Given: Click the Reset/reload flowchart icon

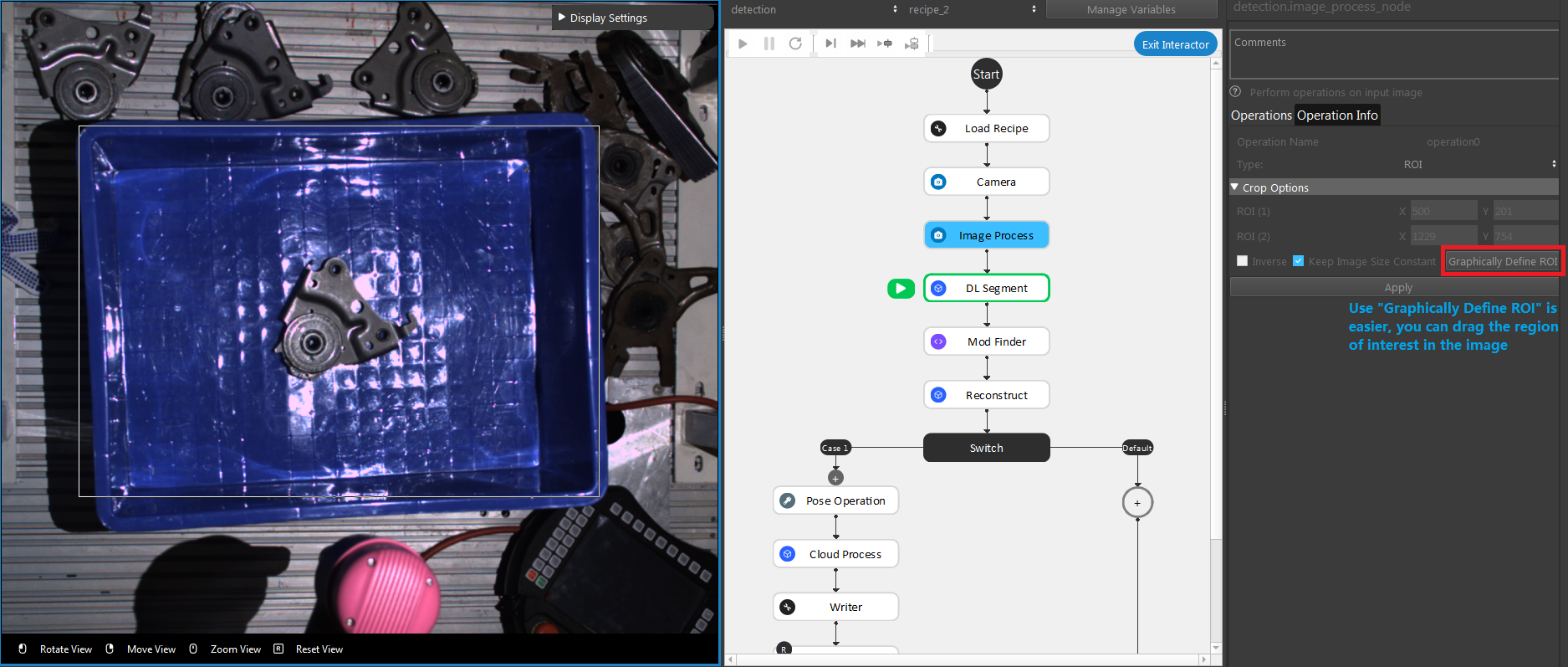Looking at the screenshot, I should [795, 44].
